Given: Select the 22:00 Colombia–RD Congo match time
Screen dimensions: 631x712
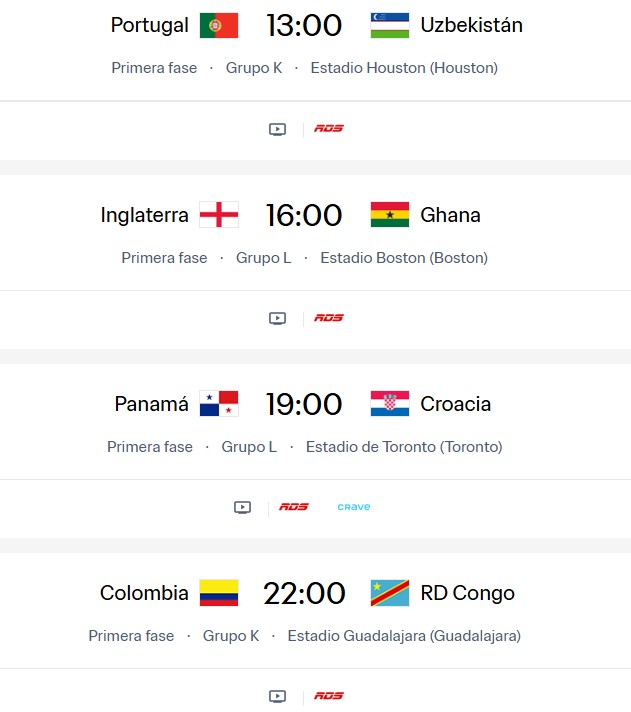Looking at the screenshot, I should point(304,593).
